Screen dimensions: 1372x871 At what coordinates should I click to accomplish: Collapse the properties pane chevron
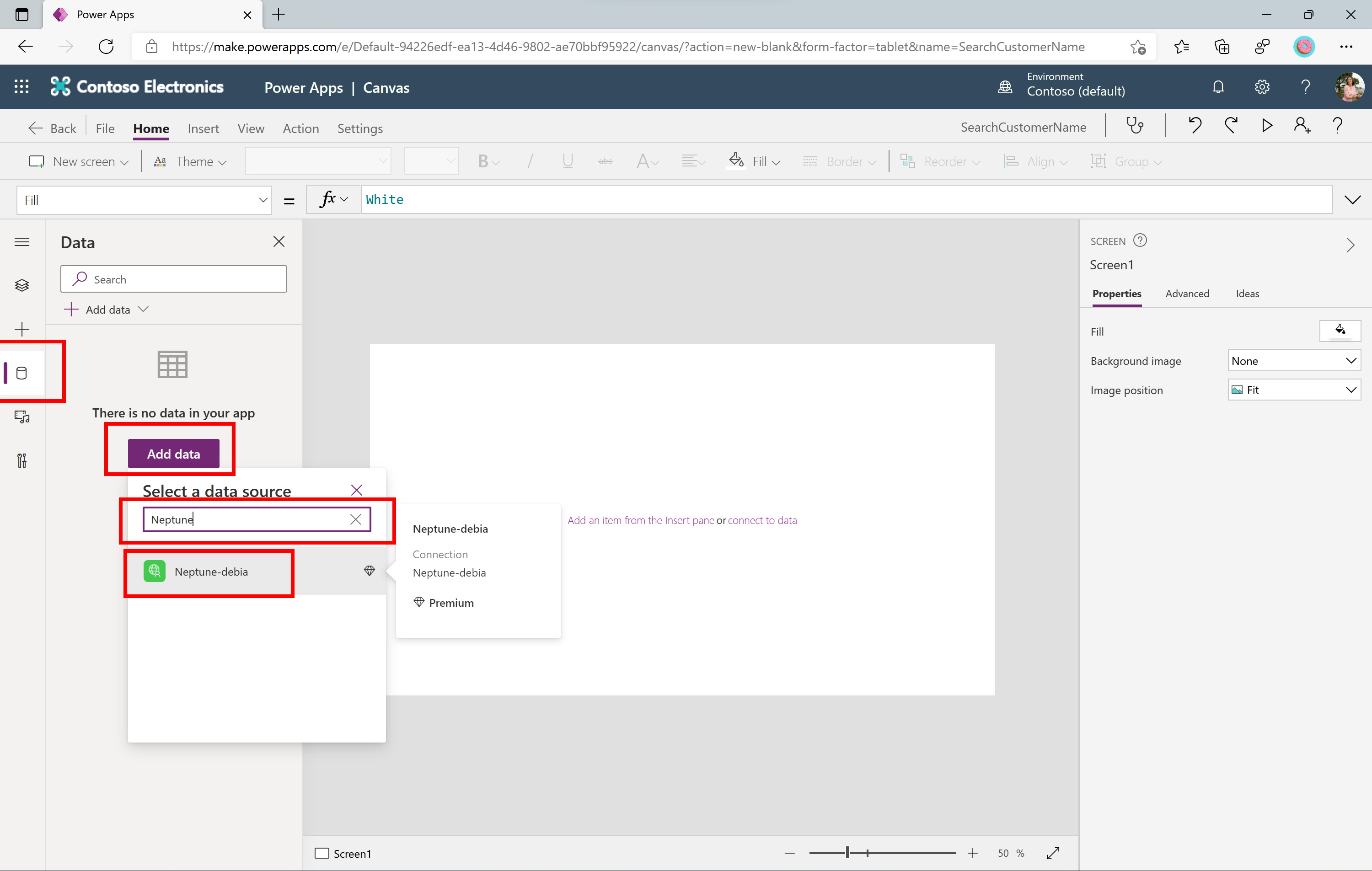1351,245
